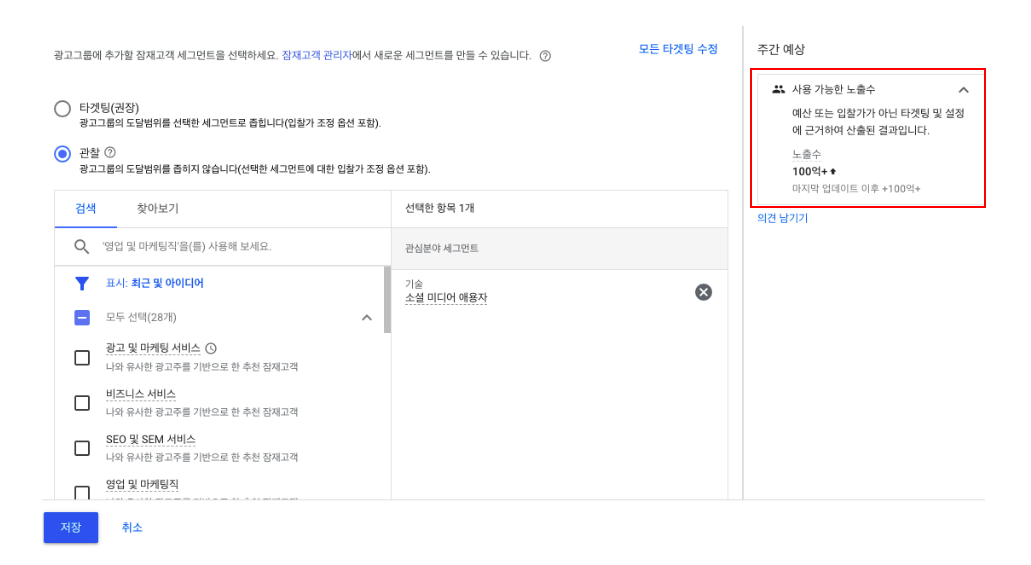The width and height of the screenshot is (1031, 565).
Task: Click the people icon next to 사용 가능한 노출수
Action: pos(779,89)
